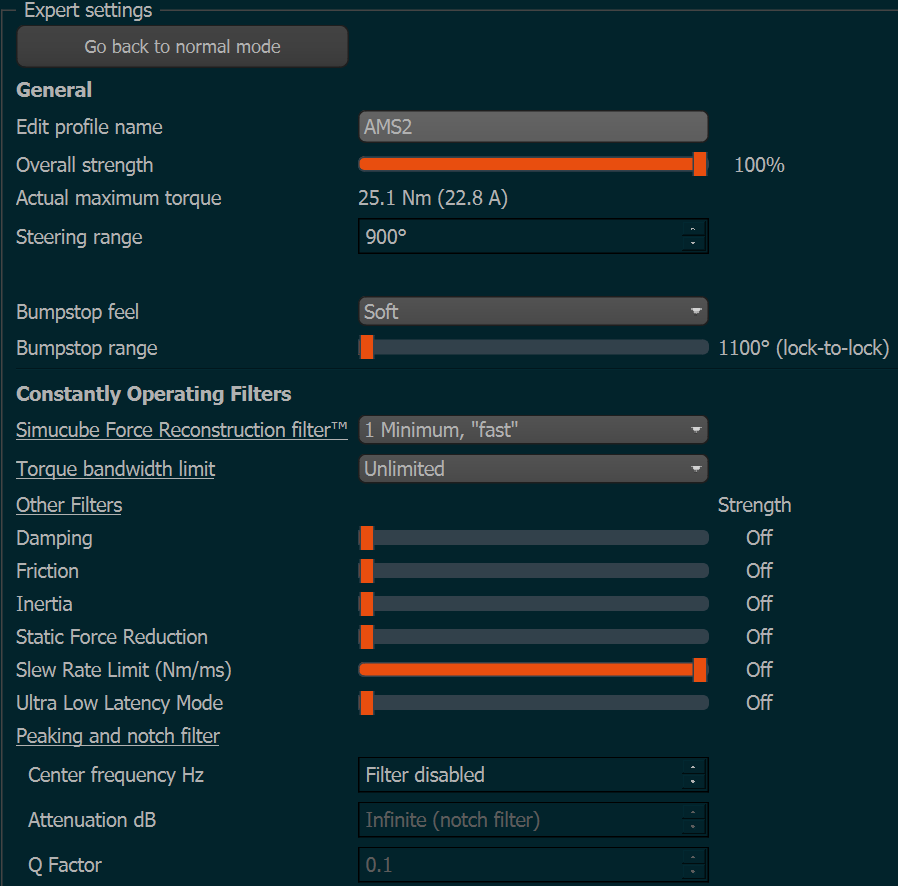Open the Bumpstop feel dropdown
898x886 pixels.
[532, 311]
